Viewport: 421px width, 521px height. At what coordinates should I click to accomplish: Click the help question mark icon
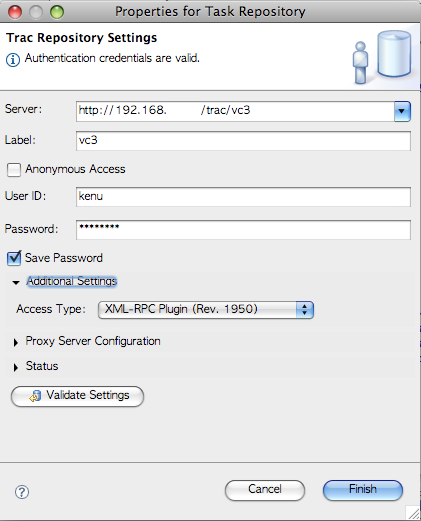tap(22, 492)
